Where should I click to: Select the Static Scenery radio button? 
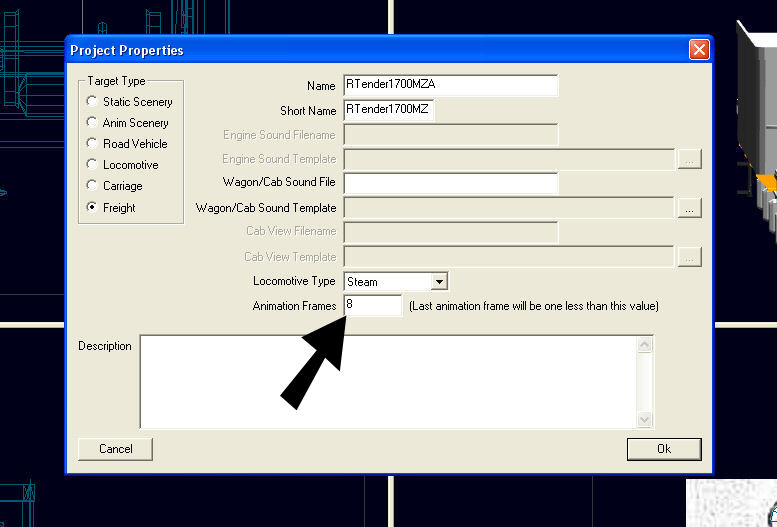92,102
